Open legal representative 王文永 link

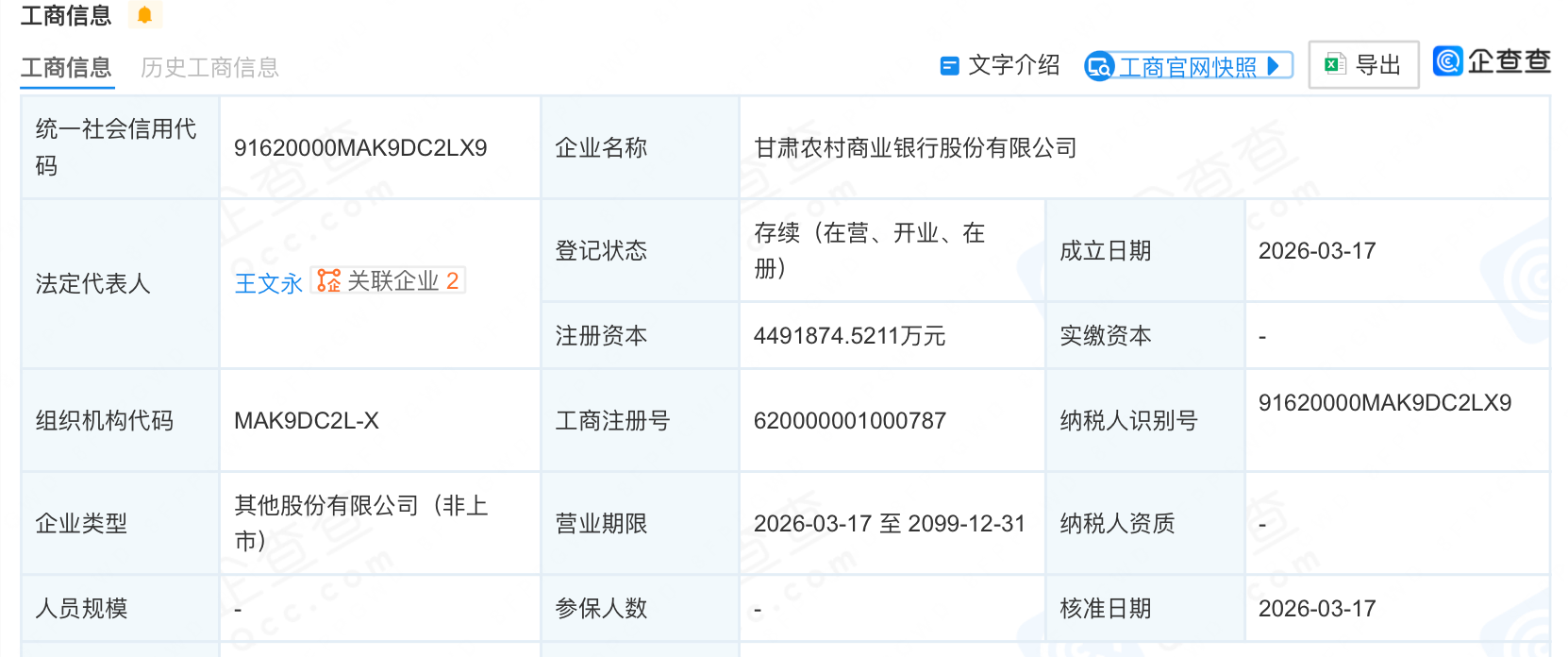(x=269, y=283)
